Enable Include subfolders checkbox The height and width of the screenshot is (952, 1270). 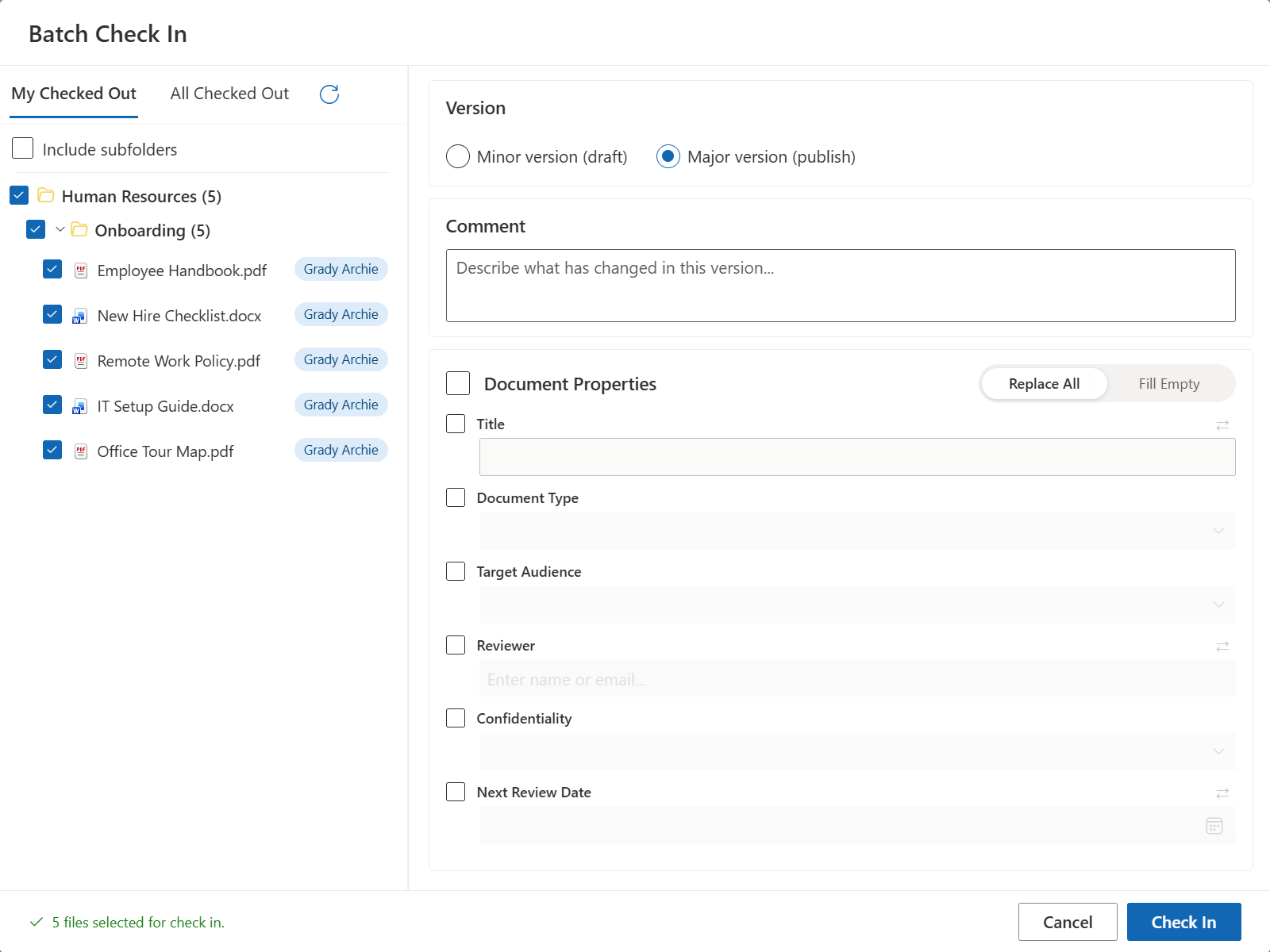pyautogui.click(x=23, y=148)
